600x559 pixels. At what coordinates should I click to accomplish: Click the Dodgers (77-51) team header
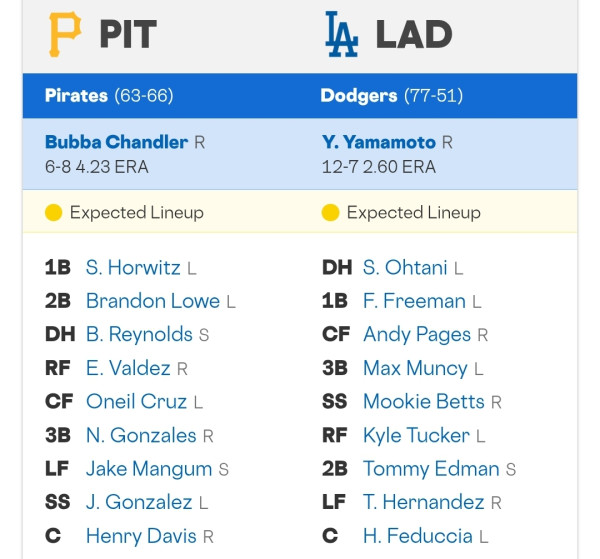pyautogui.click(x=392, y=96)
